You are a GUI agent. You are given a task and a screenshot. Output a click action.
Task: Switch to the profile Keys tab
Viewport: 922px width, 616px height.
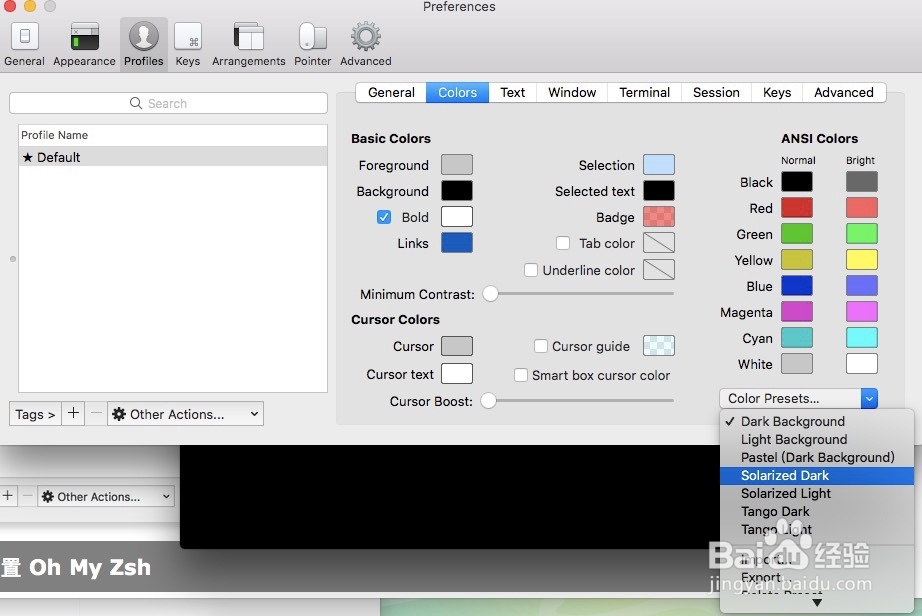pyautogui.click(x=777, y=92)
